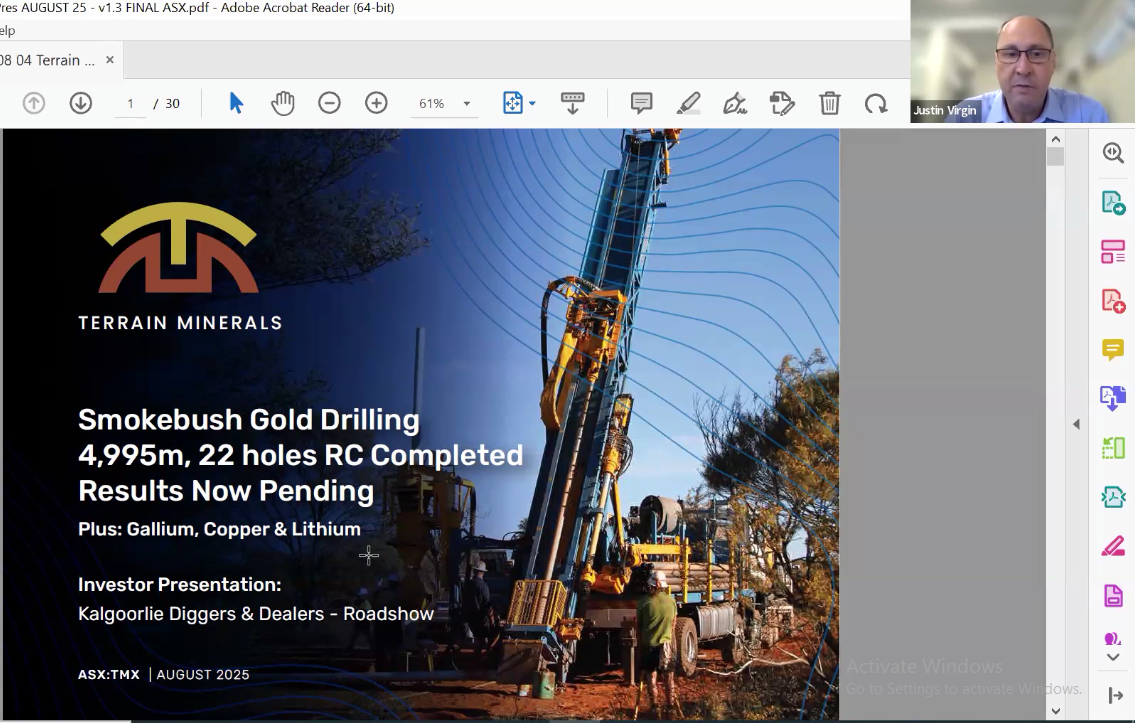Select the draw freehand pen tool
Screen dimensions: 1135x723
[x=735, y=103]
